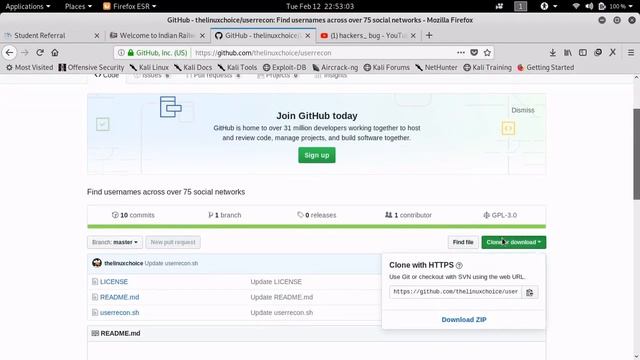This screenshot has width=640, height=360.
Task: Open the Kali Forums bookmark
Action: [387, 67]
